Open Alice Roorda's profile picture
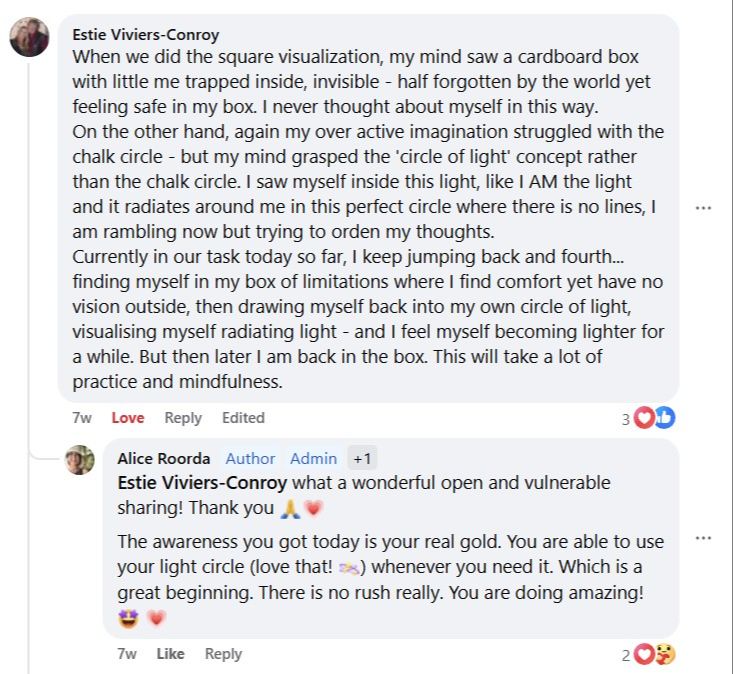Image resolution: width=733 pixels, height=674 pixels. (80, 460)
